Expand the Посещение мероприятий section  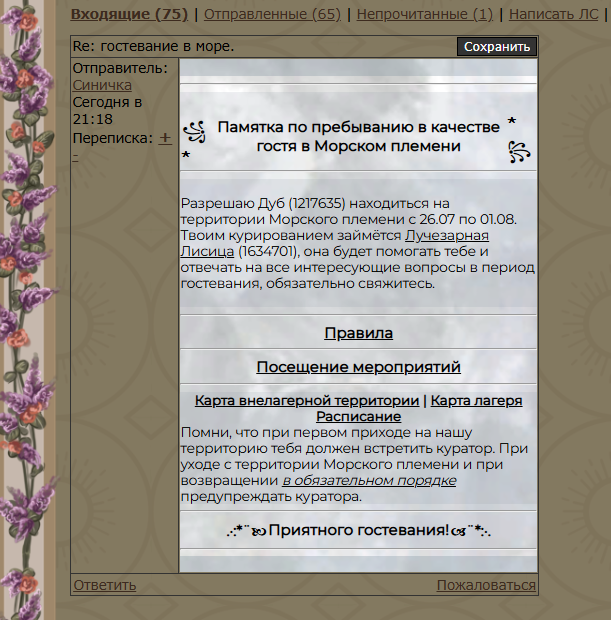click(358, 367)
